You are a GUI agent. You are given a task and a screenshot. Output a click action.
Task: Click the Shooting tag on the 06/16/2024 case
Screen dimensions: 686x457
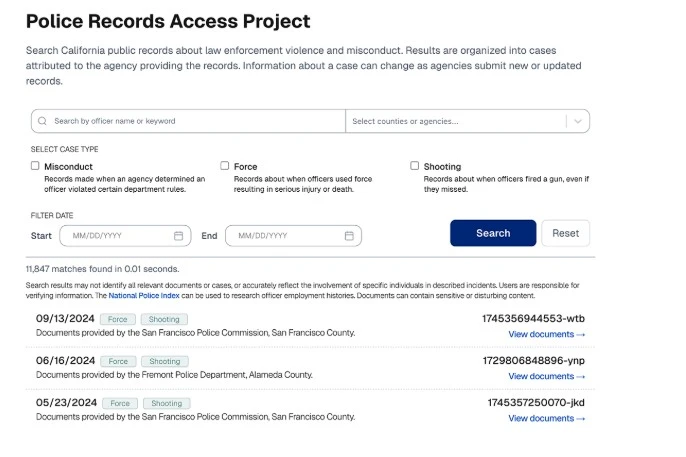pos(165,361)
